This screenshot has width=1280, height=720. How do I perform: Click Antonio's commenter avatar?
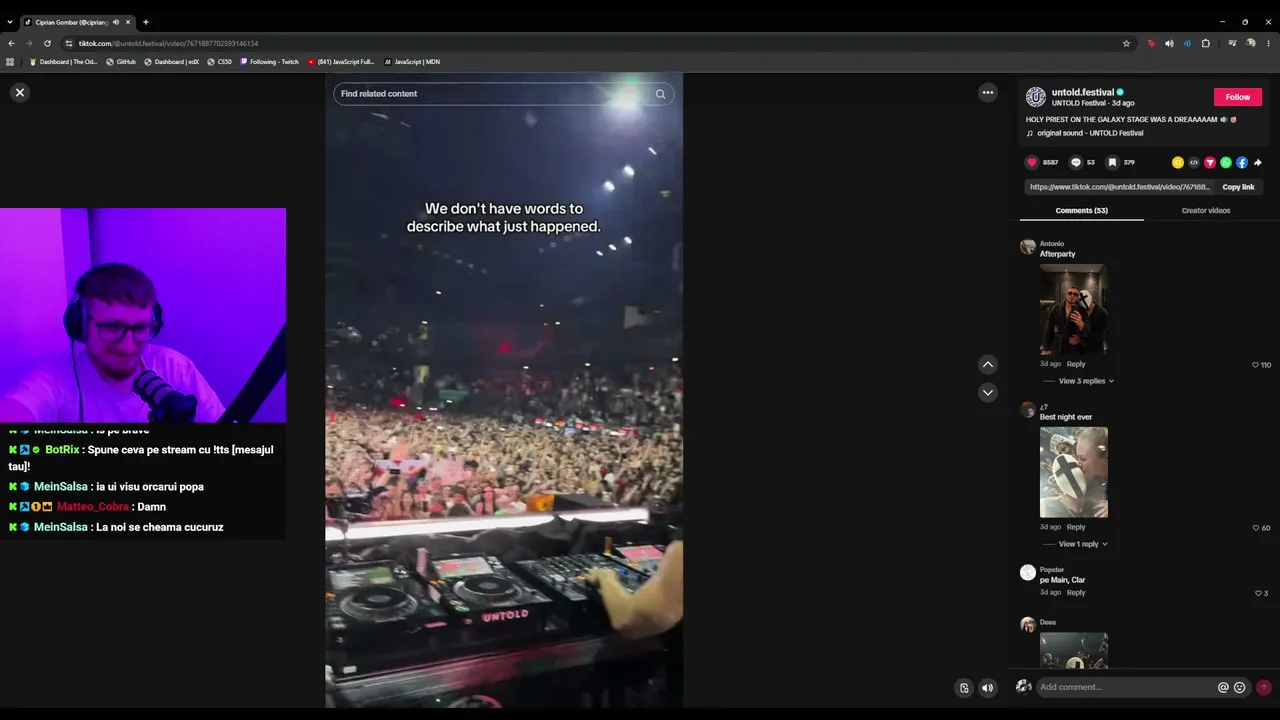pyautogui.click(x=1028, y=247)
